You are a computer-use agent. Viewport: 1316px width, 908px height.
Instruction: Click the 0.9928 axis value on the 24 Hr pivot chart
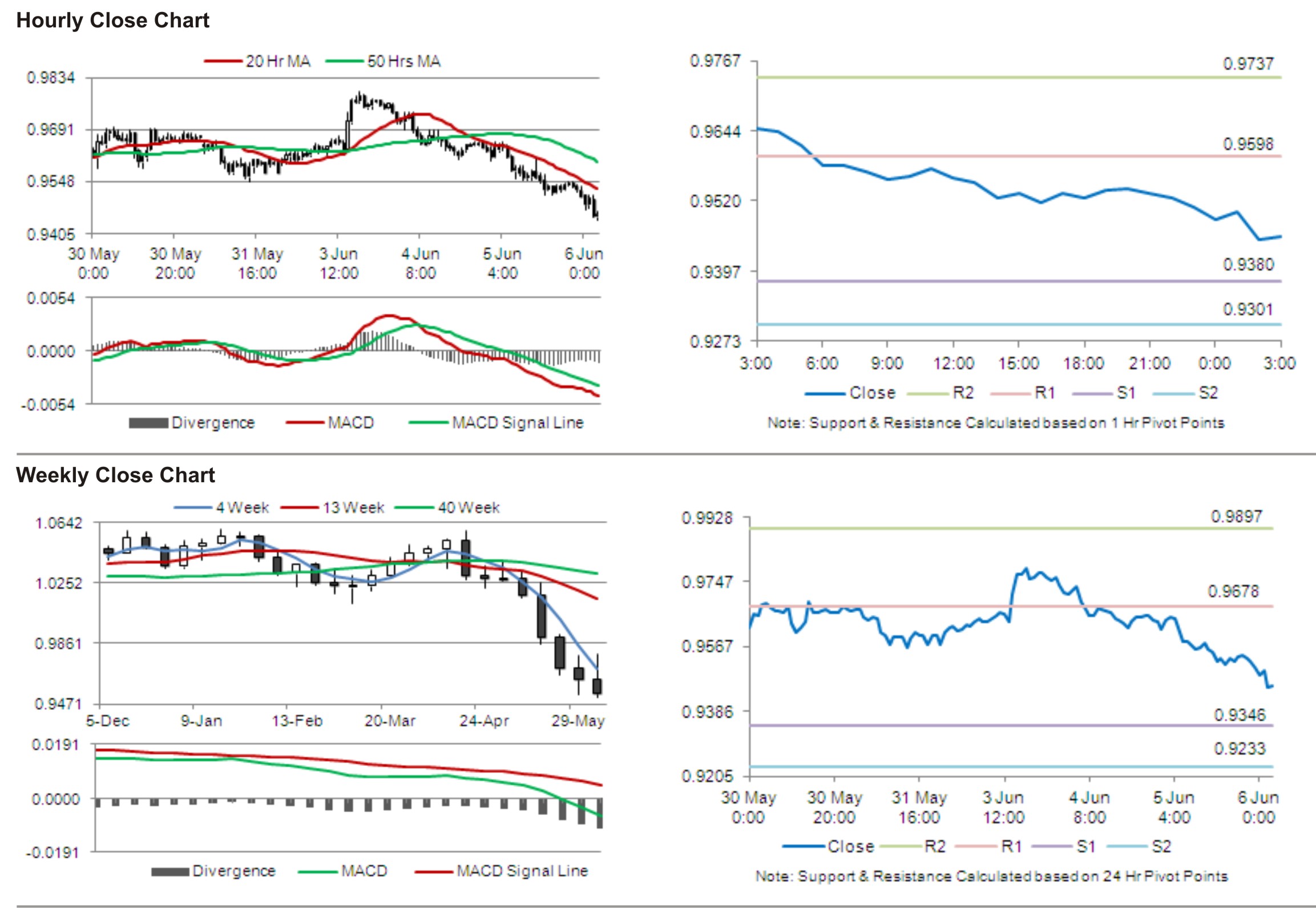coord(707,518)
